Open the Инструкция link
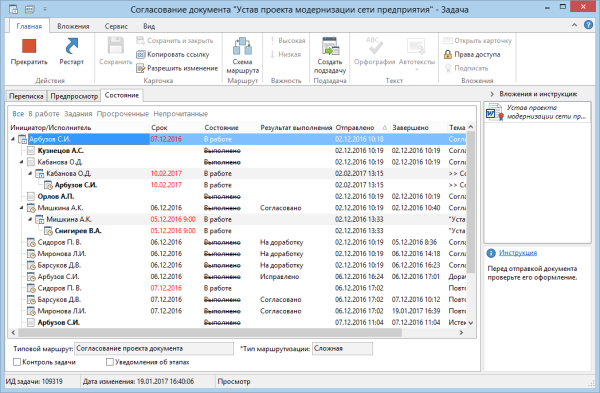This screenshot has width=600, height=393. click(518, 253)
